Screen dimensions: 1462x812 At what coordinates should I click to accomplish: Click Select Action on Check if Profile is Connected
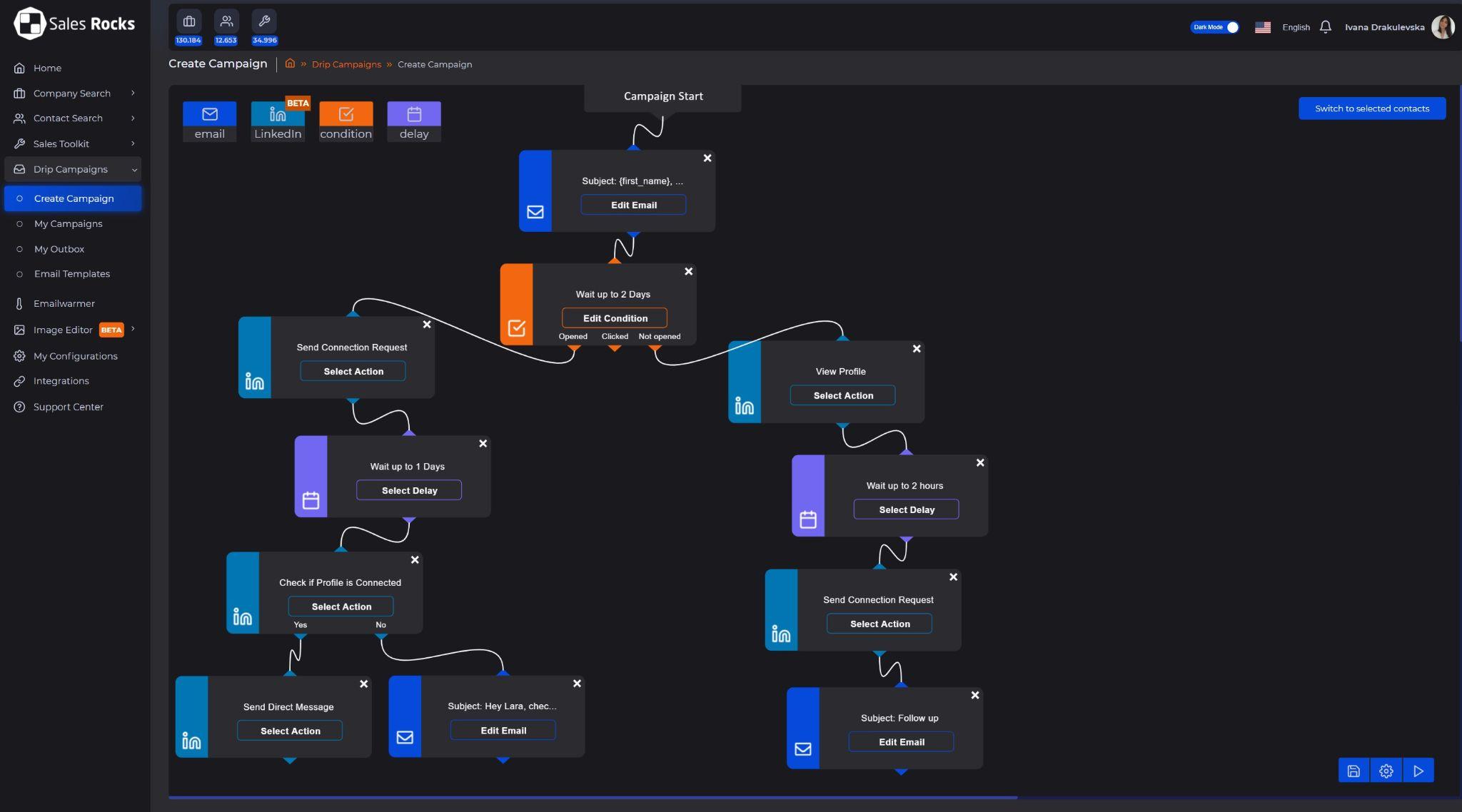[341, 607]
